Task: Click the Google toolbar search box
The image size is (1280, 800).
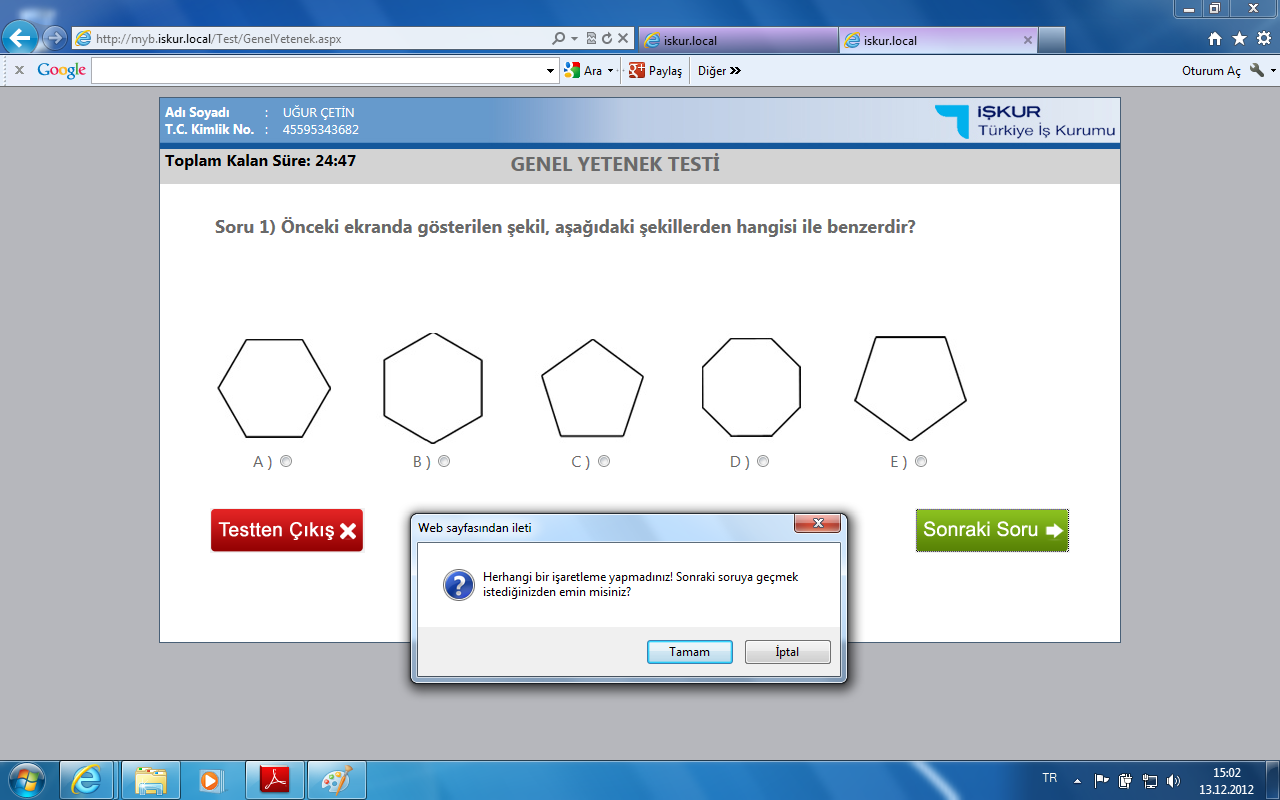Action: coord(318,71)
